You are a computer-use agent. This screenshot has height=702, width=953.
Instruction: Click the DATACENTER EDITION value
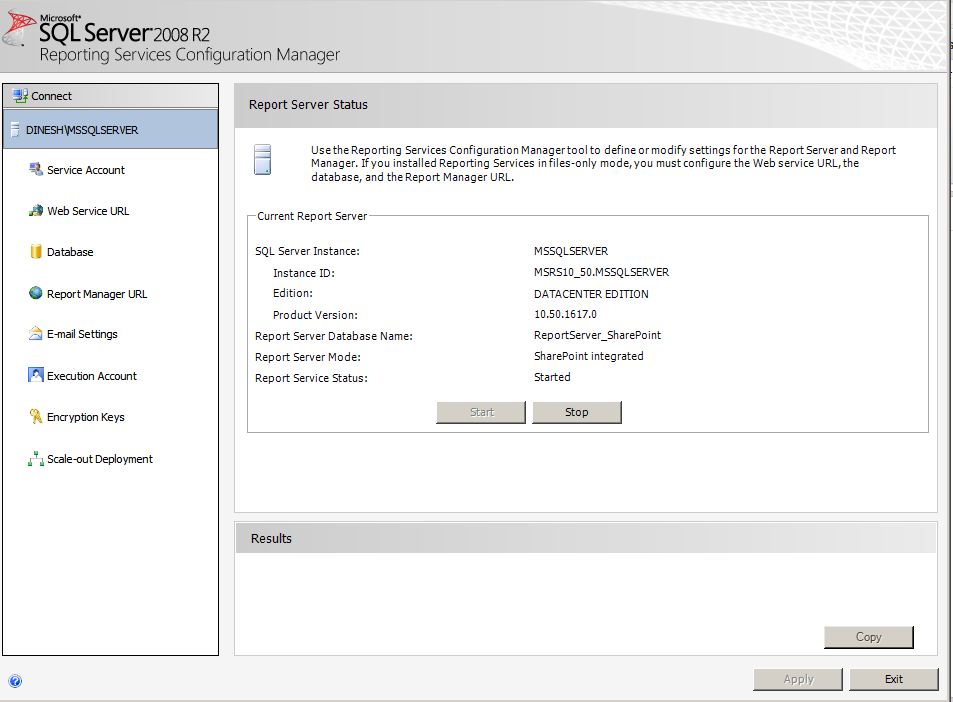pos(591,294)
